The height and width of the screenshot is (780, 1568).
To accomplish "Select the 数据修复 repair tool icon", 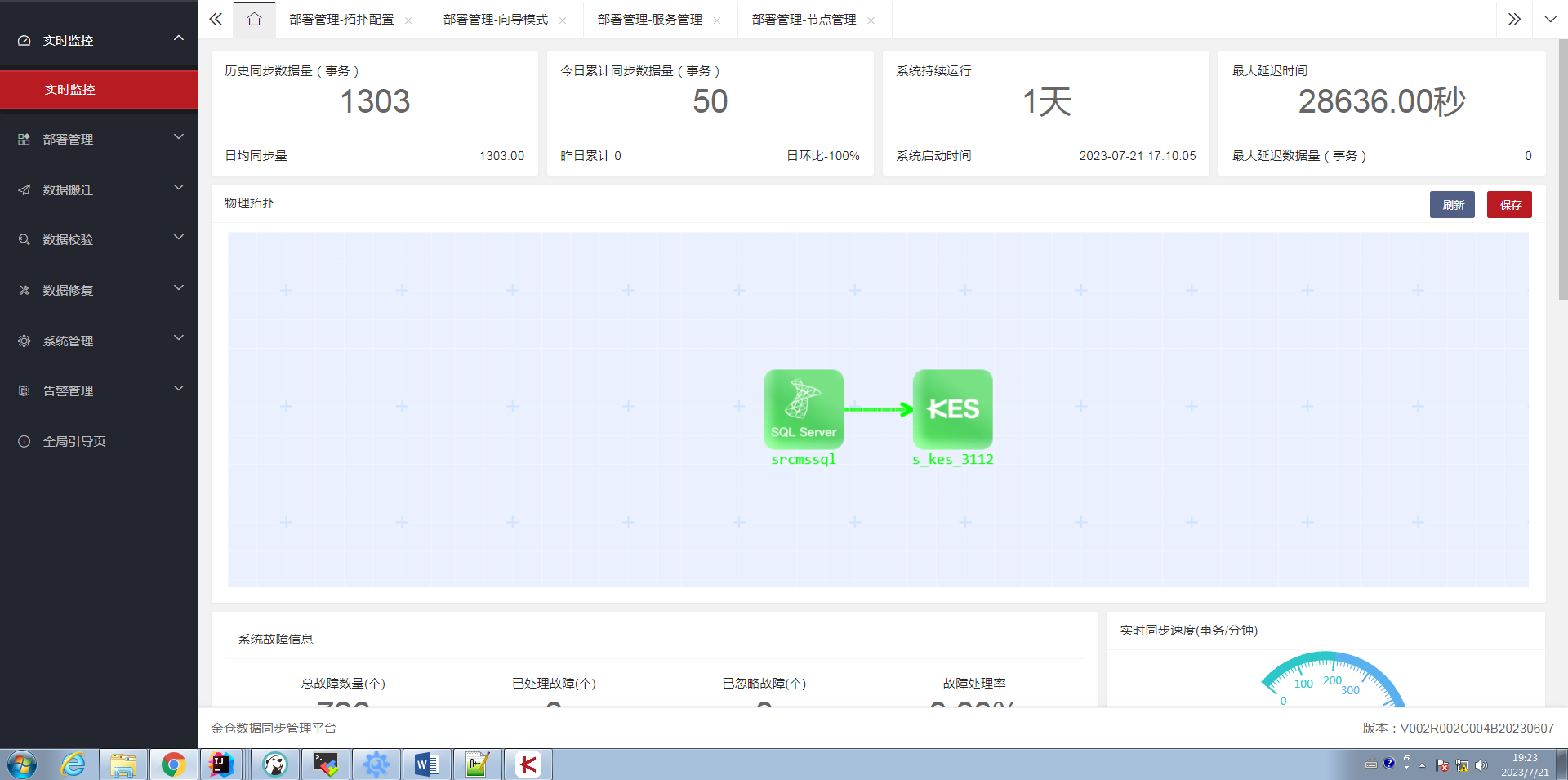I will click(24, 290).
